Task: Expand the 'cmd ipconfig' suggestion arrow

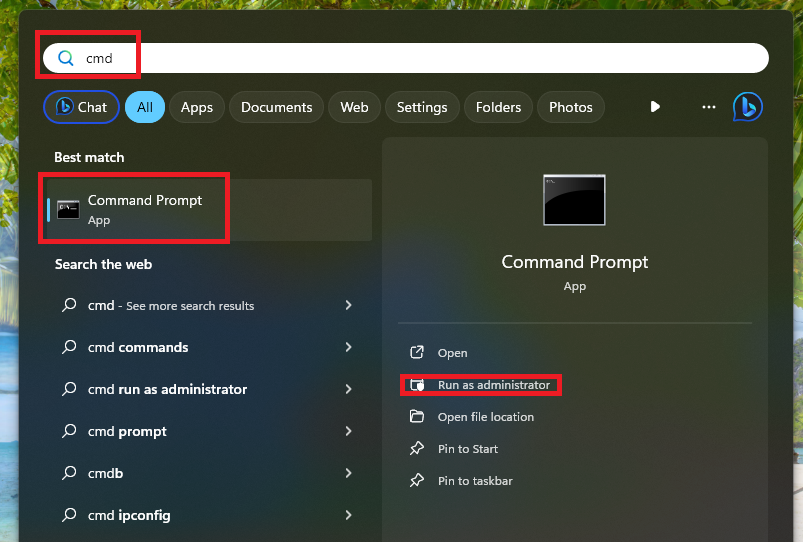Action: tap(348, 515)
